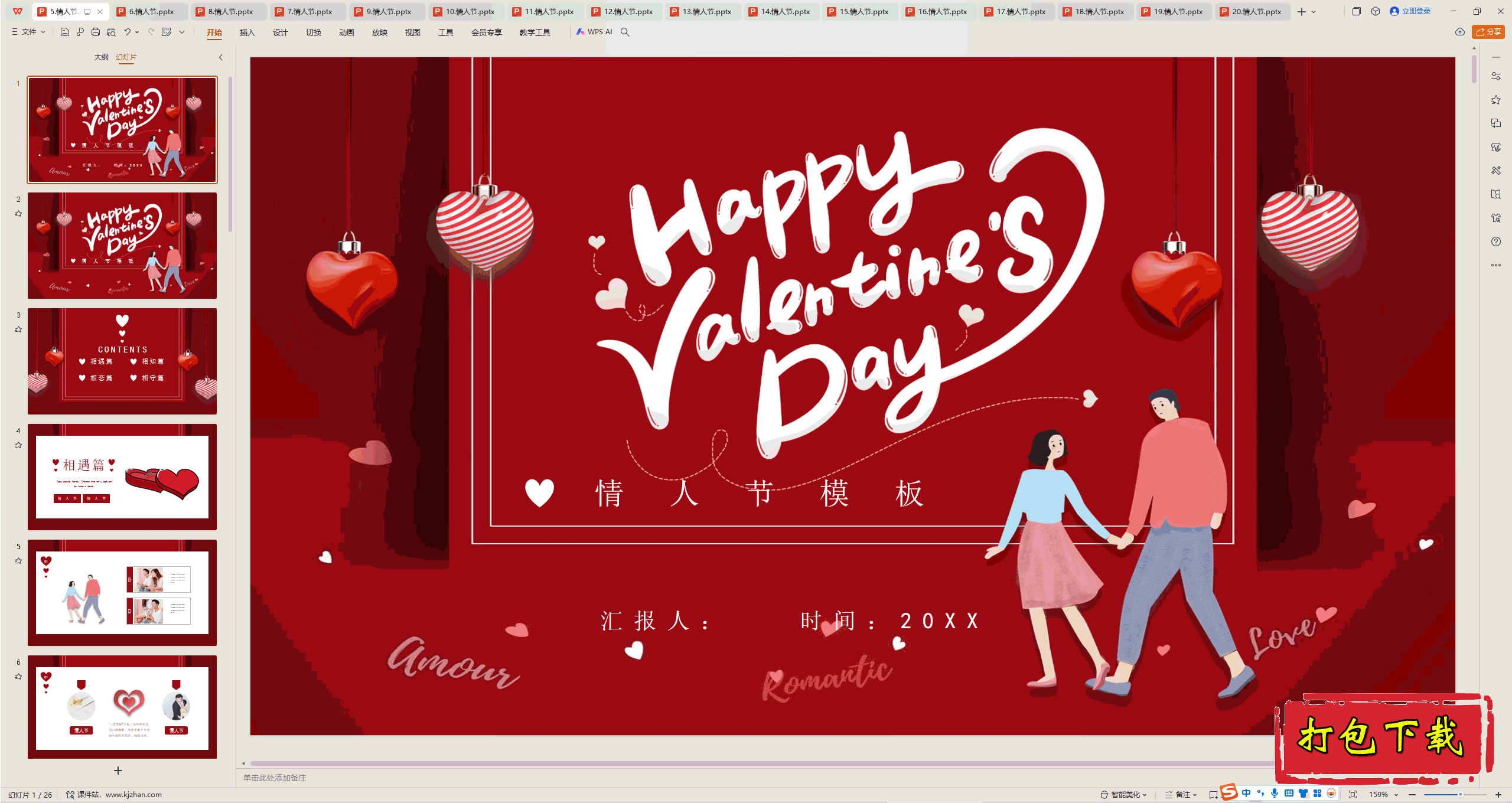Toggle Sogou Chinese/English 中 mode
Image resolution: width=1512 pixels, height=803 pixels.
point(1246,793)
